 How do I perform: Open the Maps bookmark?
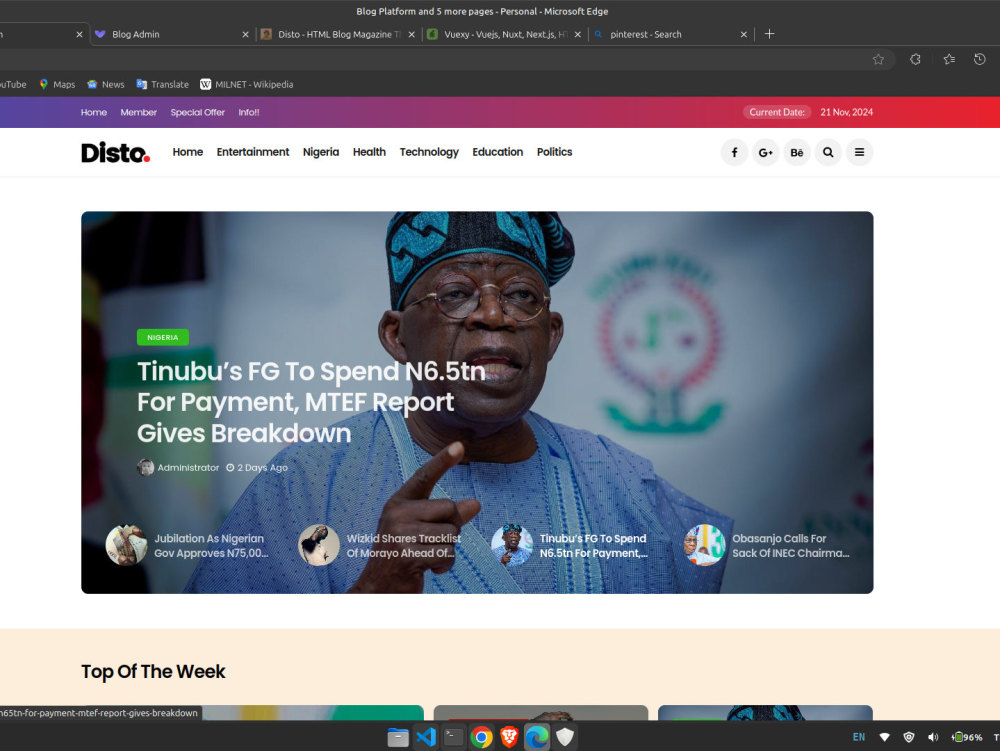click(57, 84)
